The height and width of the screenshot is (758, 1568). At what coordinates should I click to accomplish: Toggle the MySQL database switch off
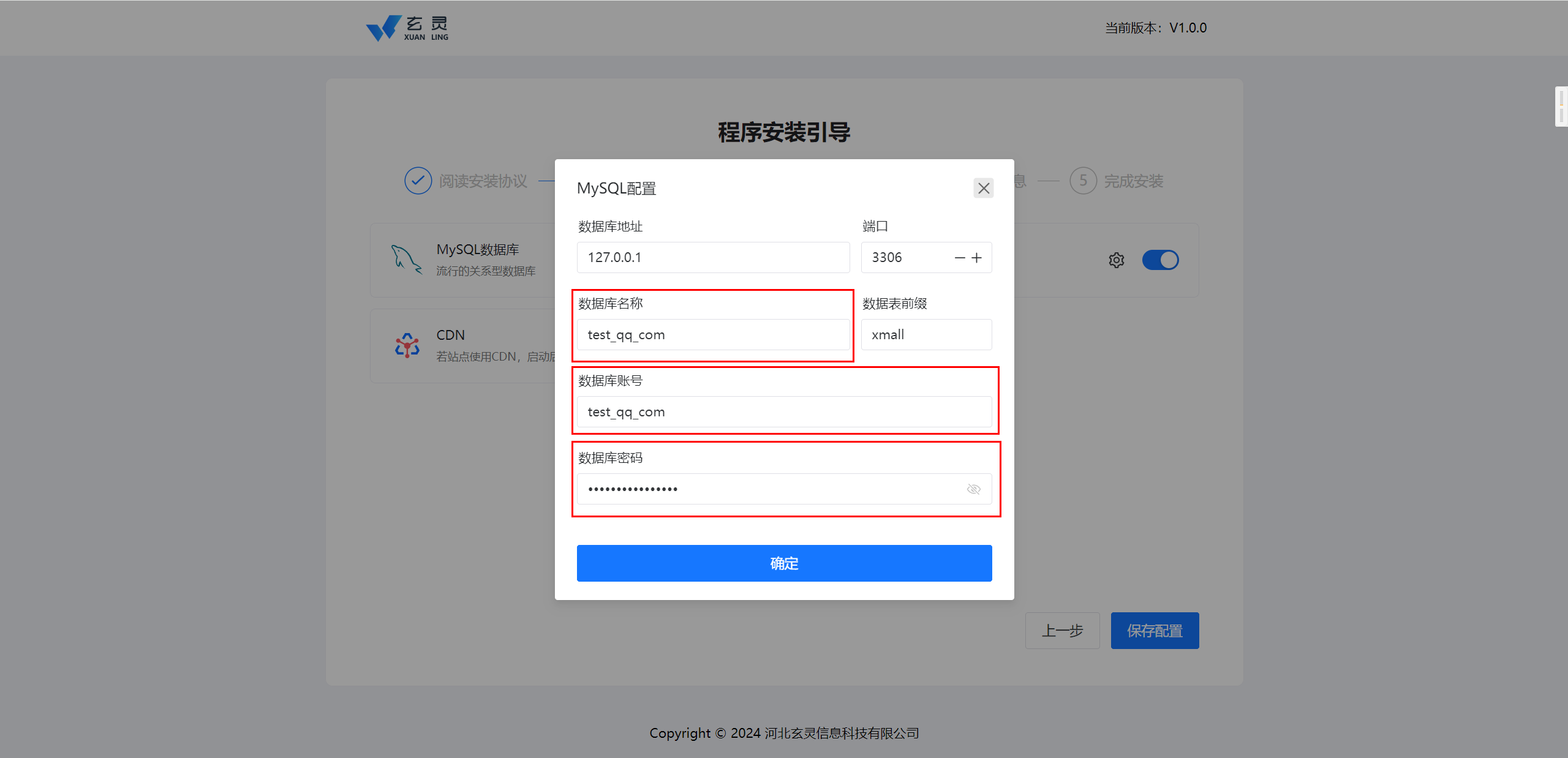click(1160, 260)
